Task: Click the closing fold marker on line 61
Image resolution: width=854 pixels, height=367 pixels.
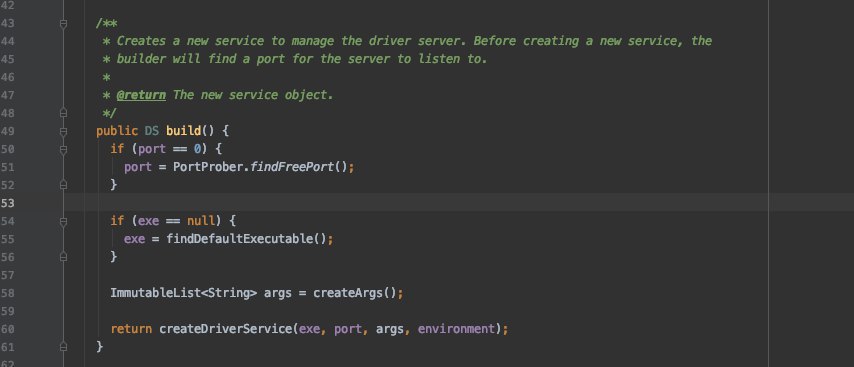Action: [64, 346]
